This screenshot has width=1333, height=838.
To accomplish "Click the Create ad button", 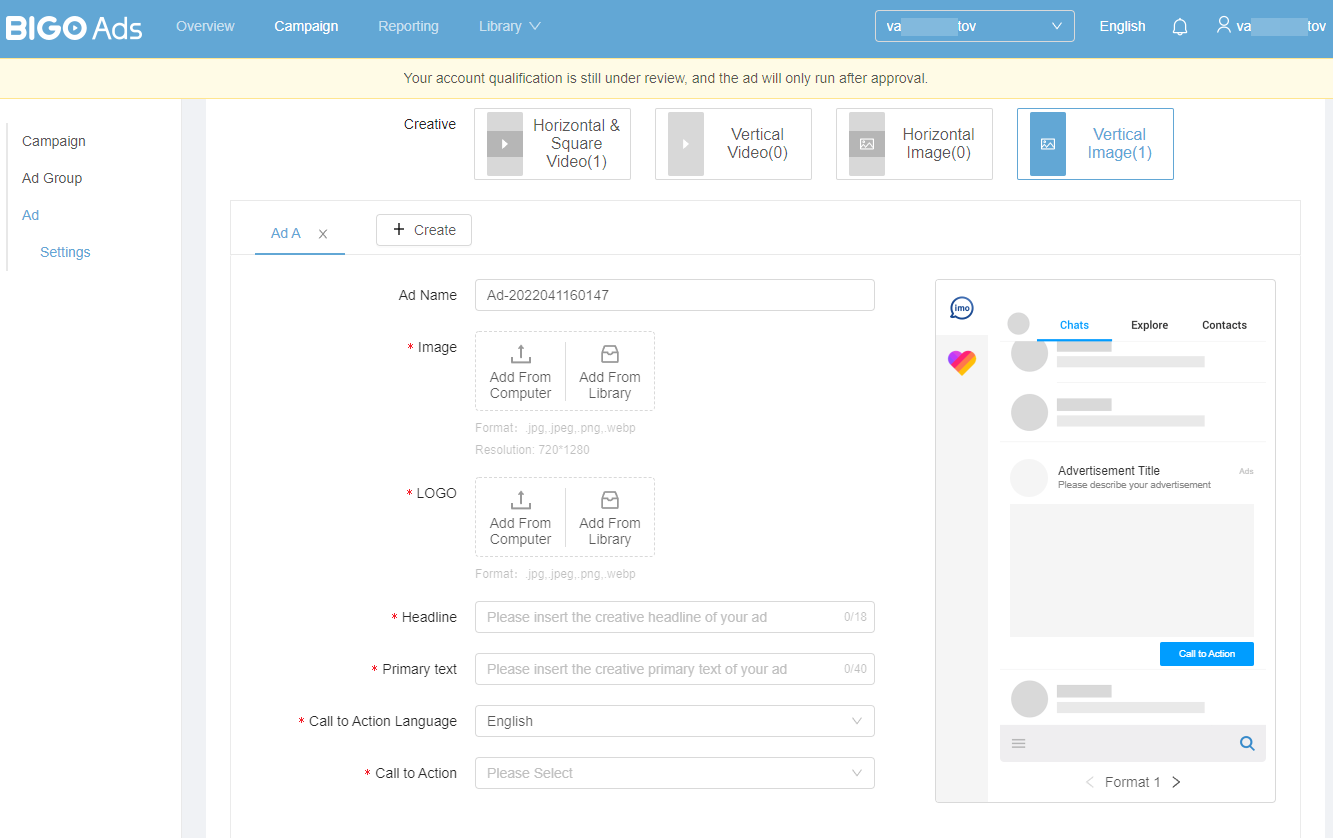I will (423, 230).
